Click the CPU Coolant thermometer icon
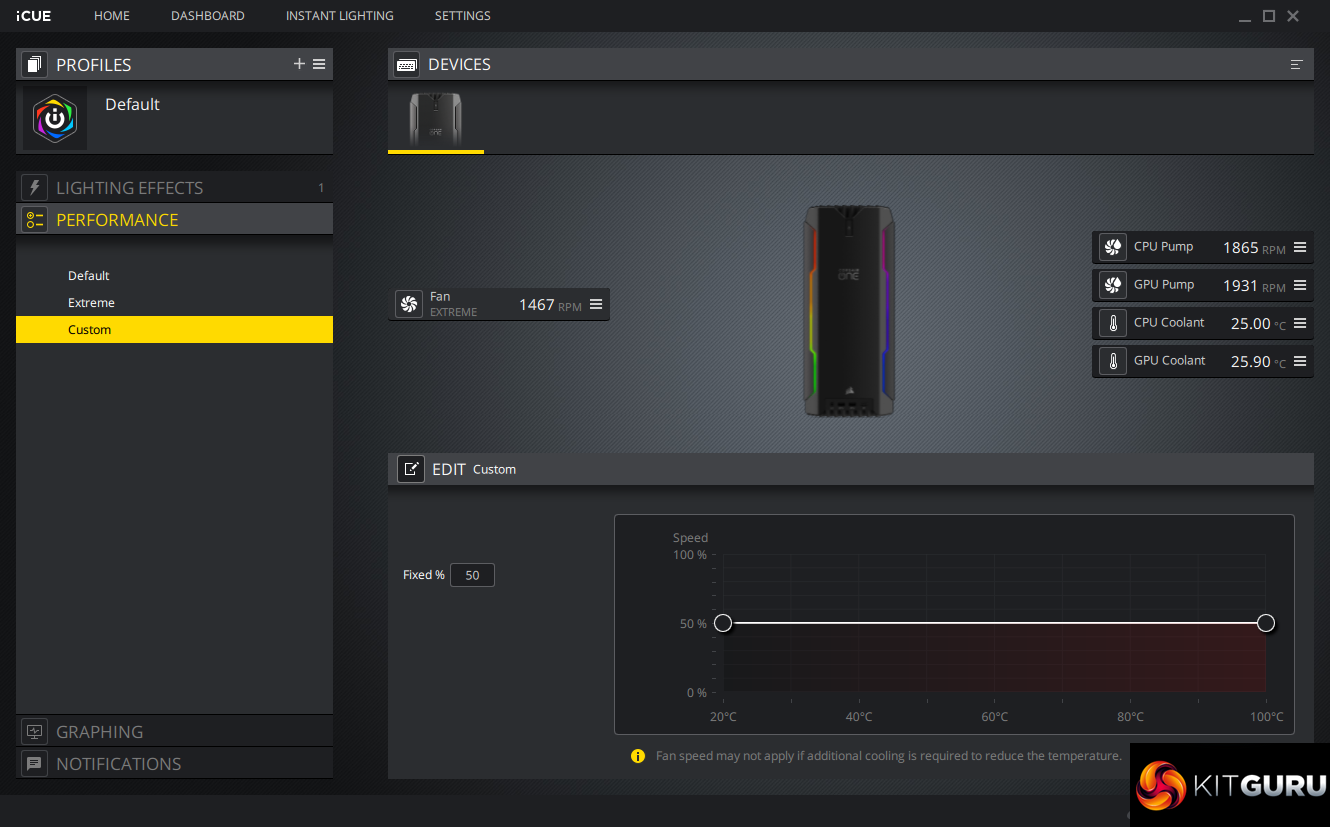This screenshot has width=1330, height=827. click(1112, 323)
